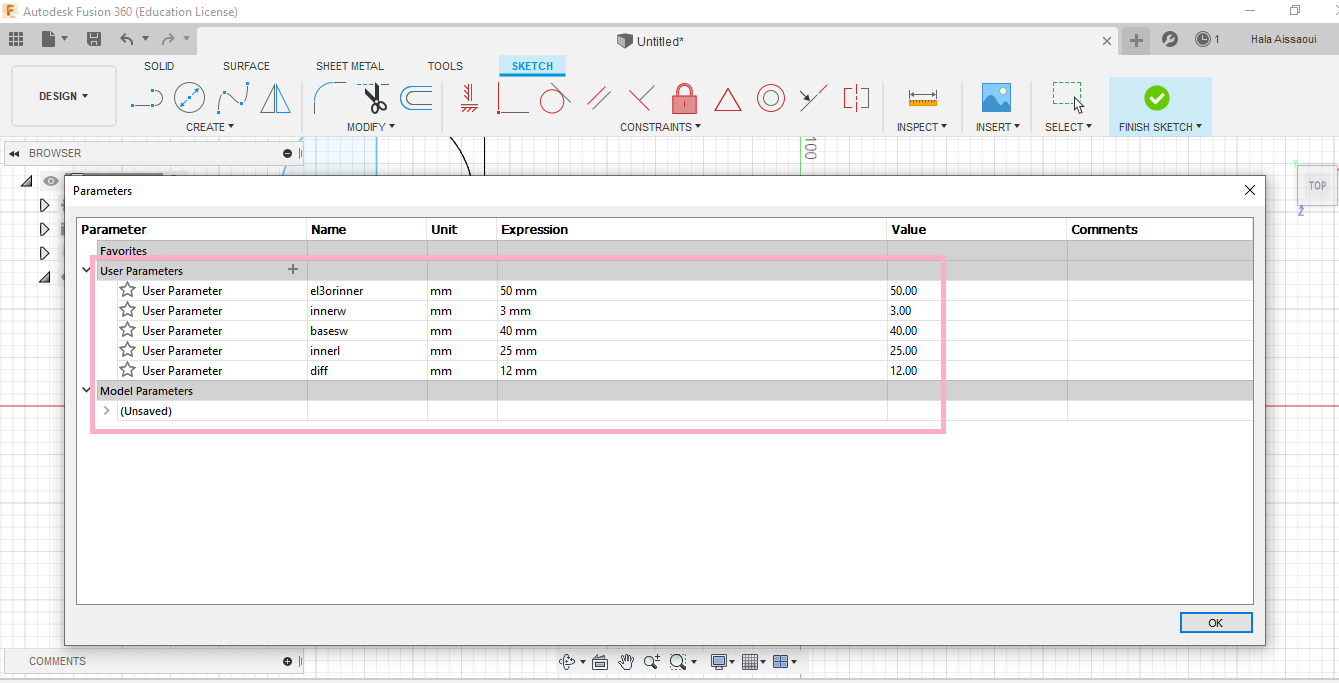This screenshot has width=1339, height=683.
Task: Click the Save disk icon
Action: coord(94,39)
